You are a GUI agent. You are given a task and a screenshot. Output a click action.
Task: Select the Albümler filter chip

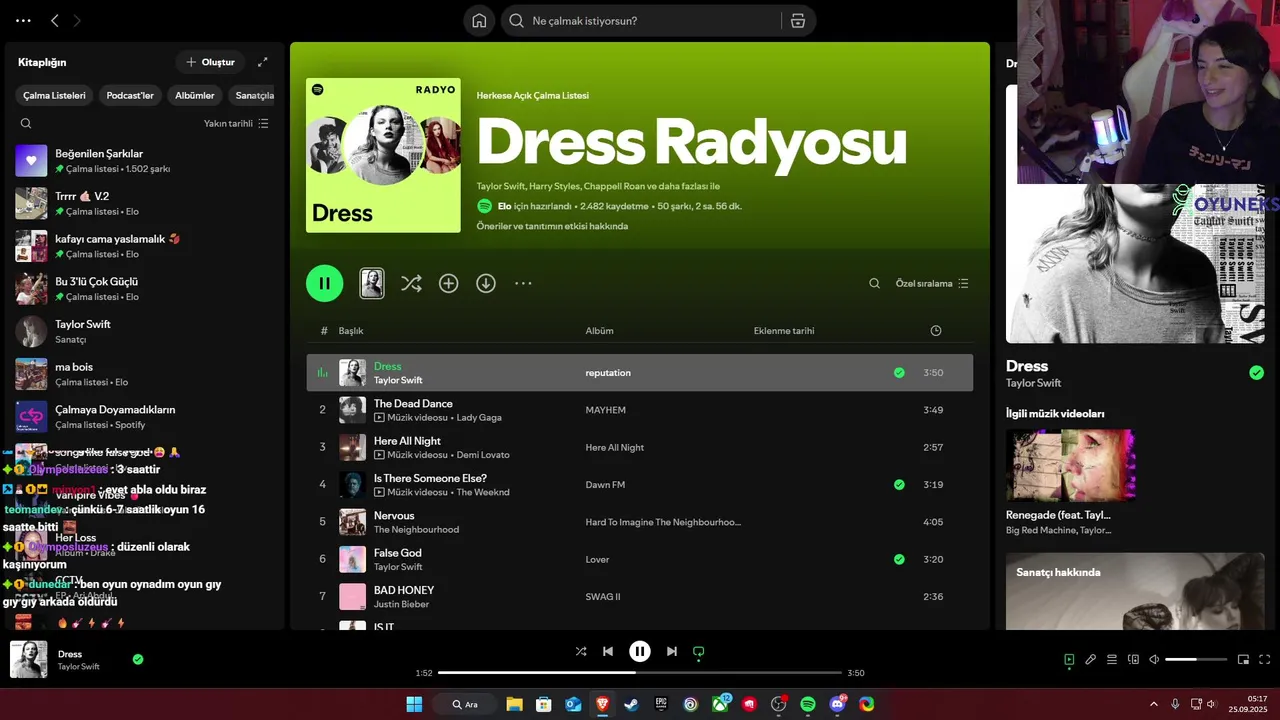tap(195, 96)
